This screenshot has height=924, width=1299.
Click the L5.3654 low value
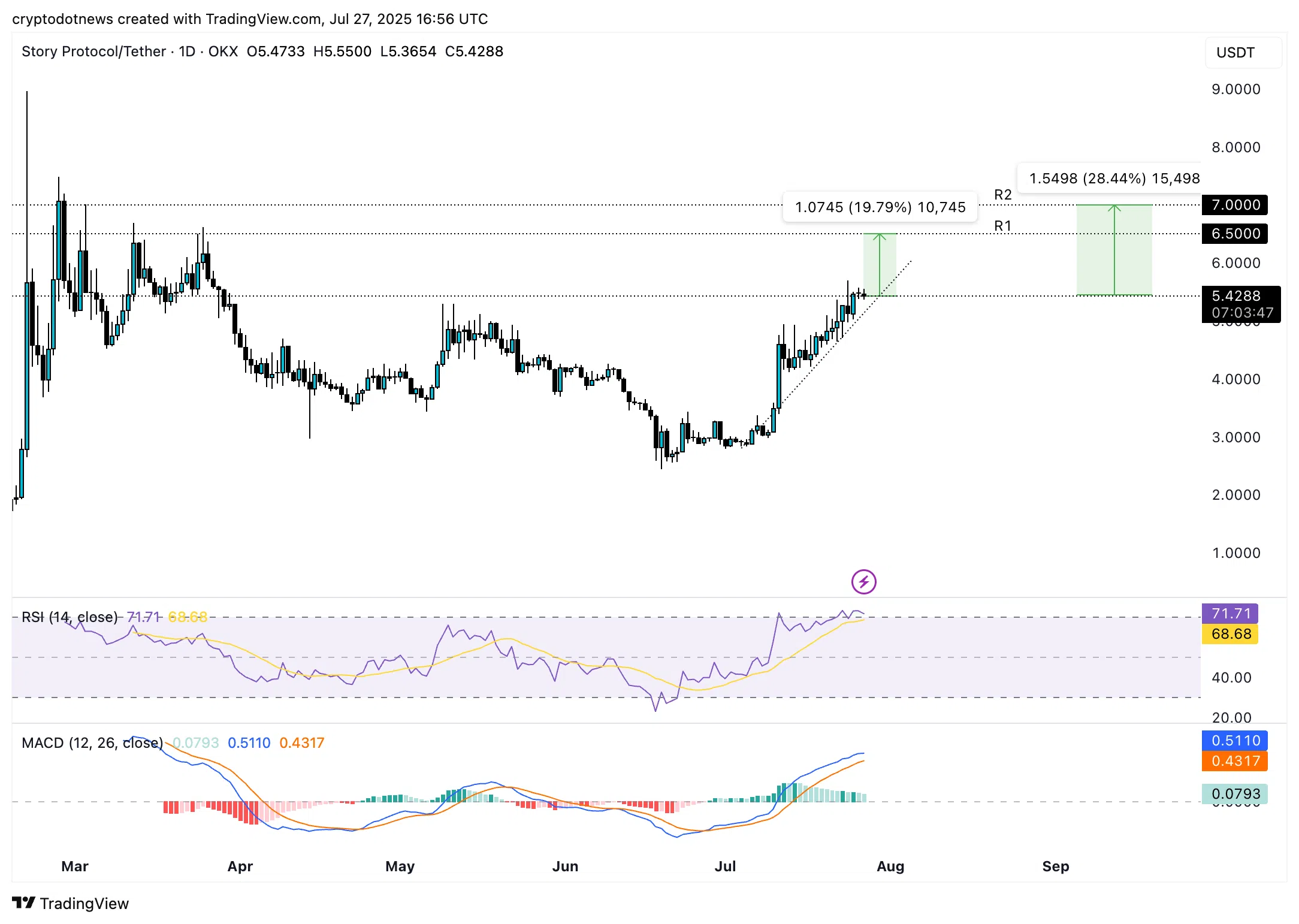click(408, 52)
